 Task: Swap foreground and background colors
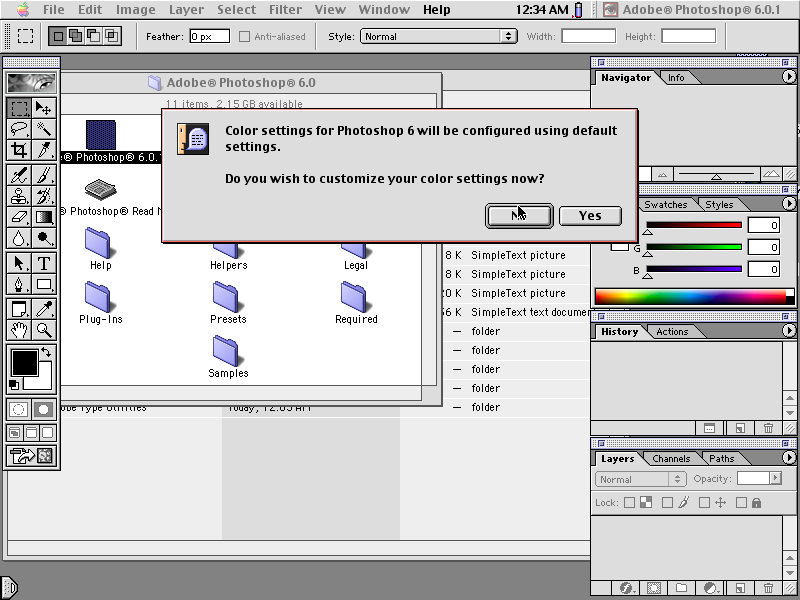(46, 352)
